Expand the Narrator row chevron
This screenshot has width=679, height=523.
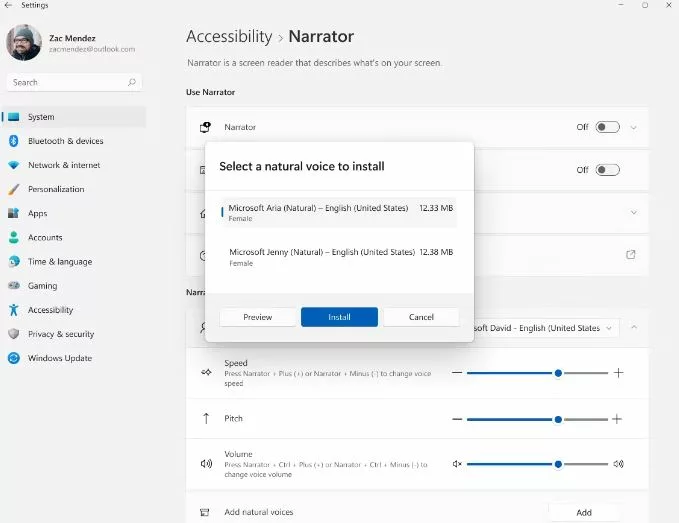(x=634, y=128)
